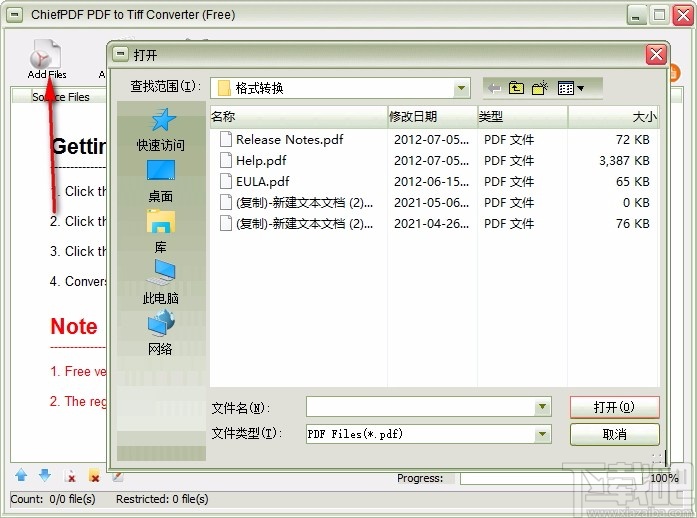Click the 72 KB size cell
Image resolution: width=697 pixels, height=518 pixels.
[633, 140]
